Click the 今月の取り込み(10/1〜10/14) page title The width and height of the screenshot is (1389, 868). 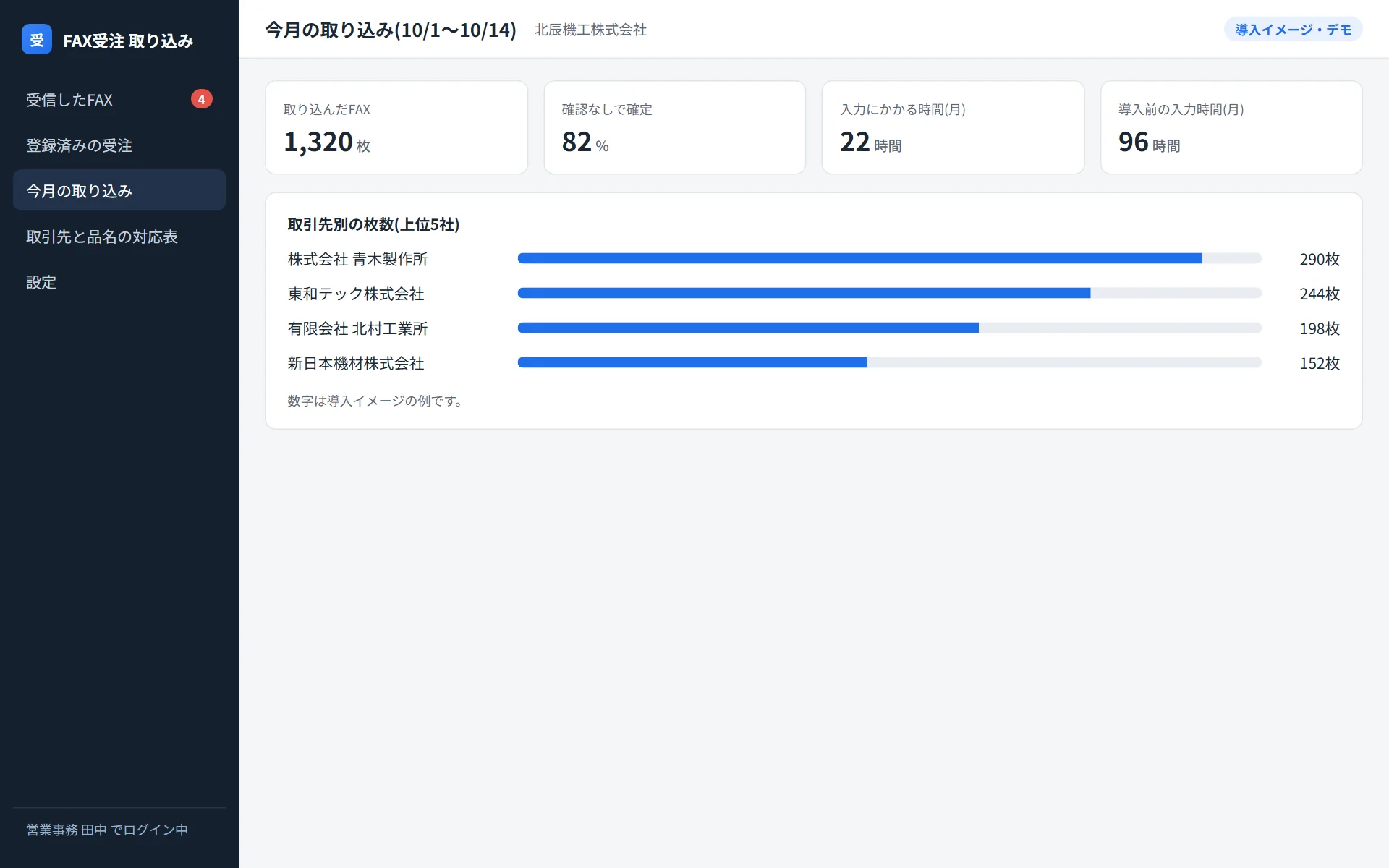click(391, 30)
